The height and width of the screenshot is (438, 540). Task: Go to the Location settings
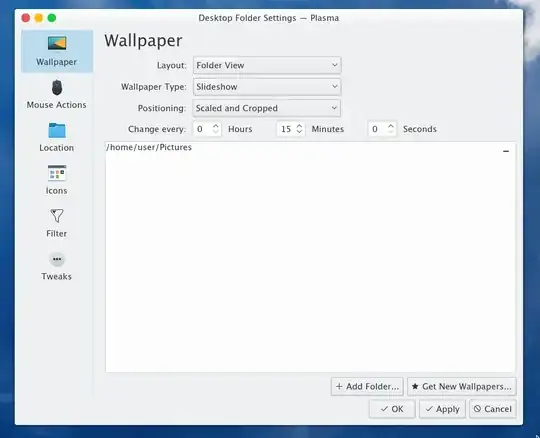click(57, 137)
